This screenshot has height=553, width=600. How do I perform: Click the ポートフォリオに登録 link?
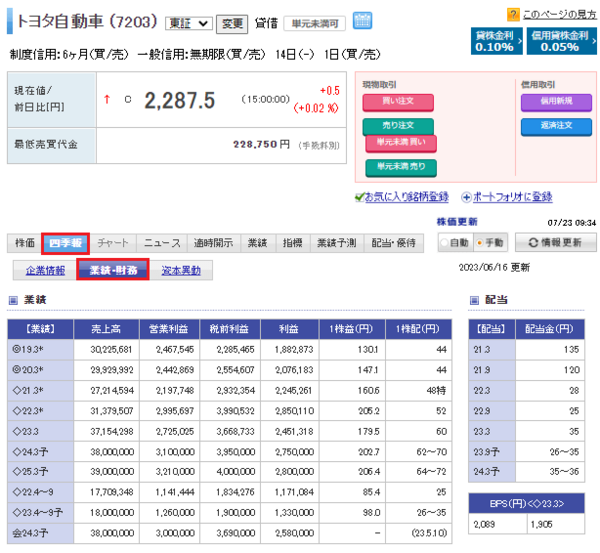point(512,197)
